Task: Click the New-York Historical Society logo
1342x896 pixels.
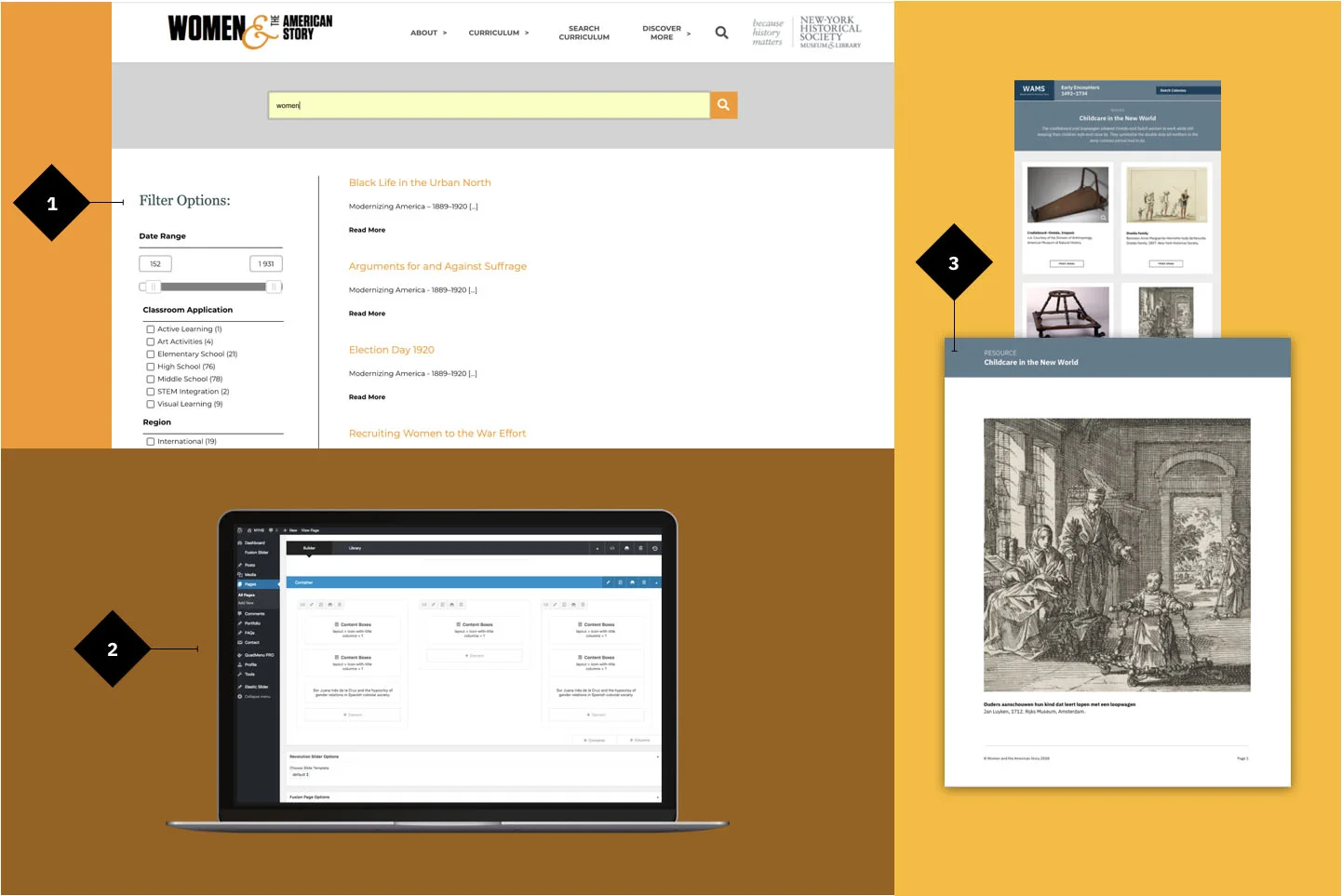Action: point(830,33)
